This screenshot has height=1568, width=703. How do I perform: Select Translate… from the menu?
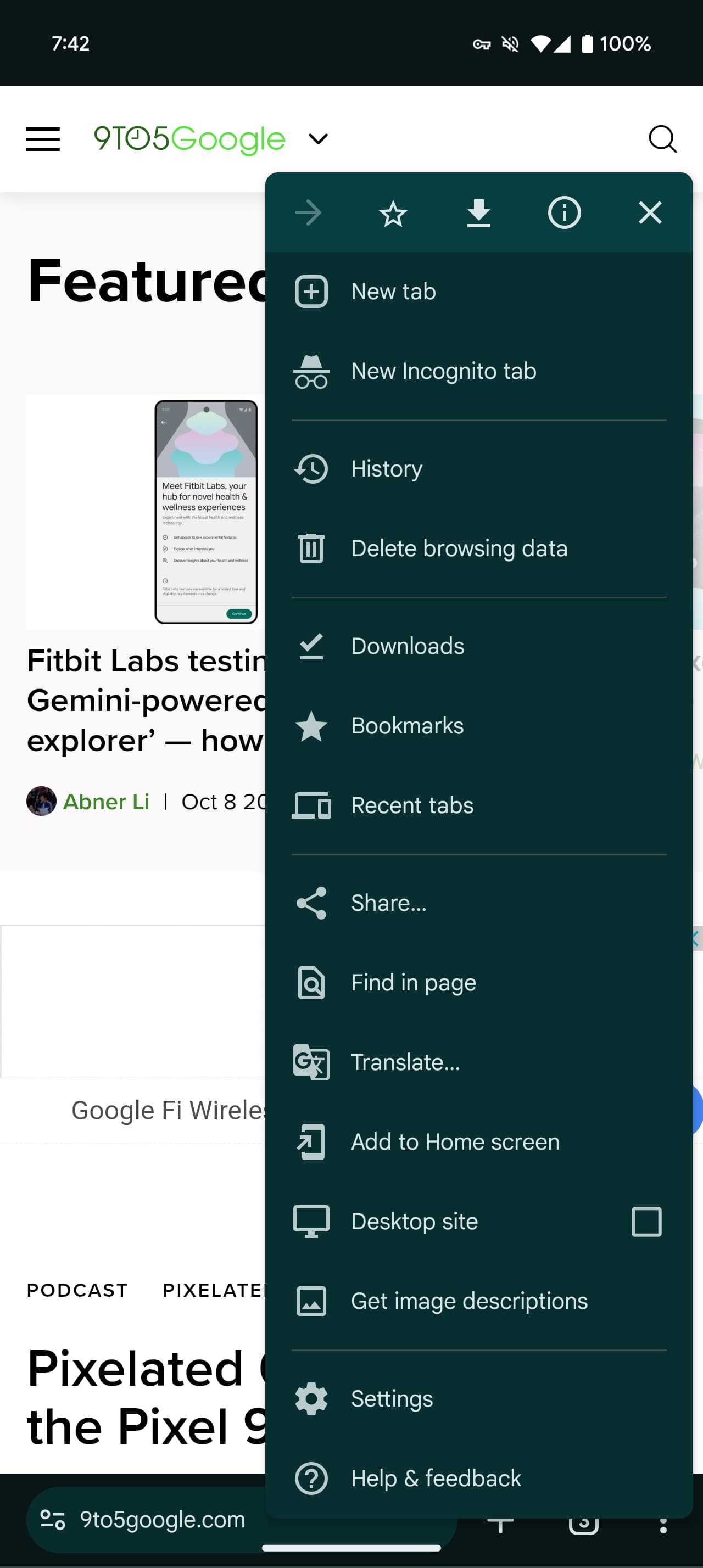pos(405,1062)
